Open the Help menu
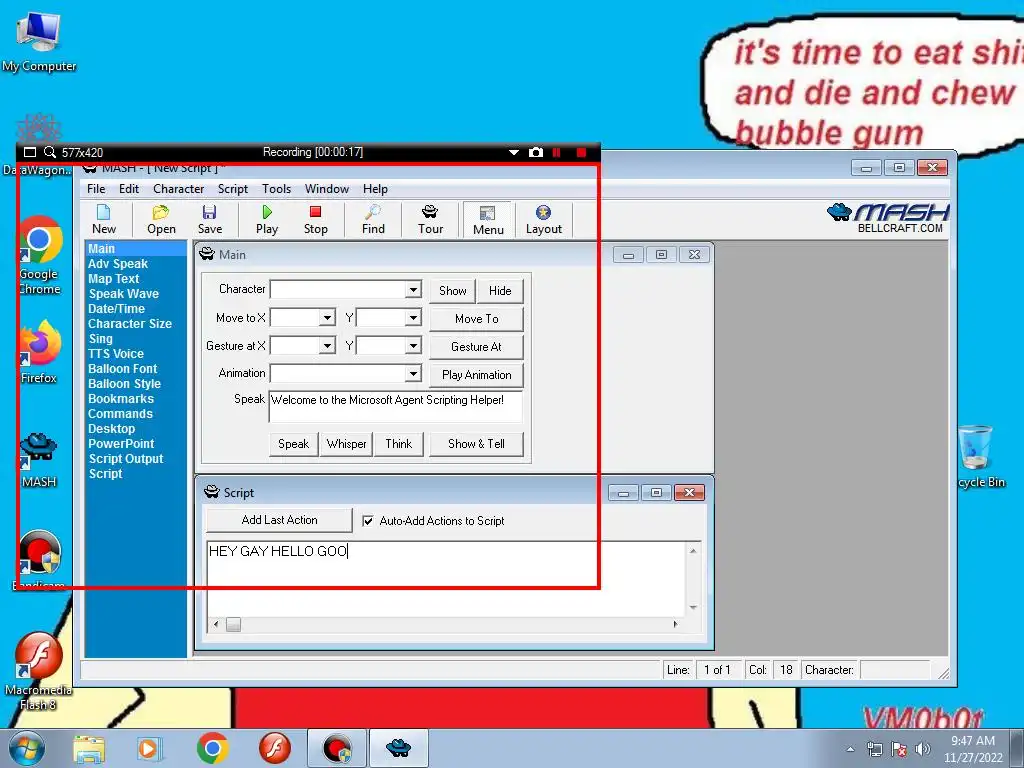This screenshot has height=768, width=1024. tap(375, 189)
